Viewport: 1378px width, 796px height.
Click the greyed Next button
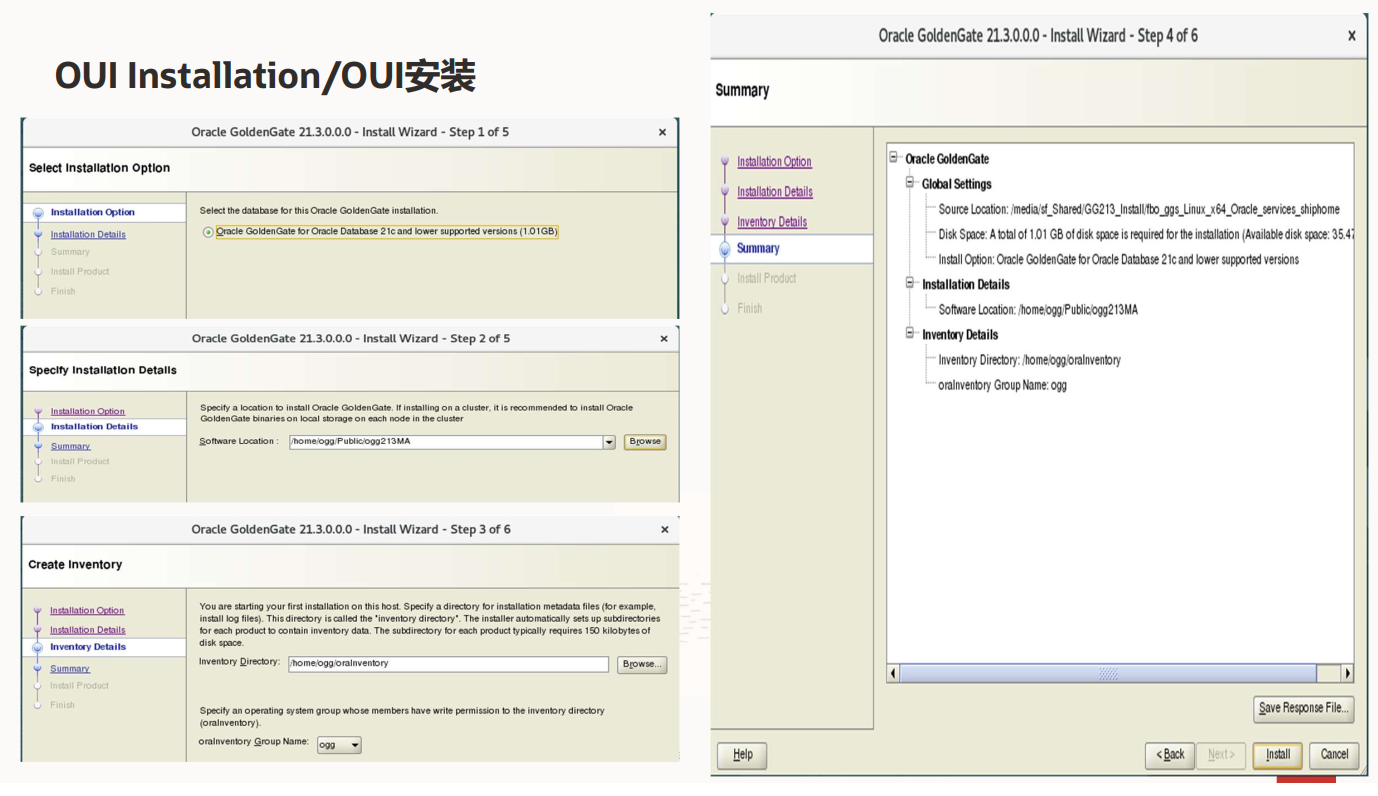[x=1221, y=755]
